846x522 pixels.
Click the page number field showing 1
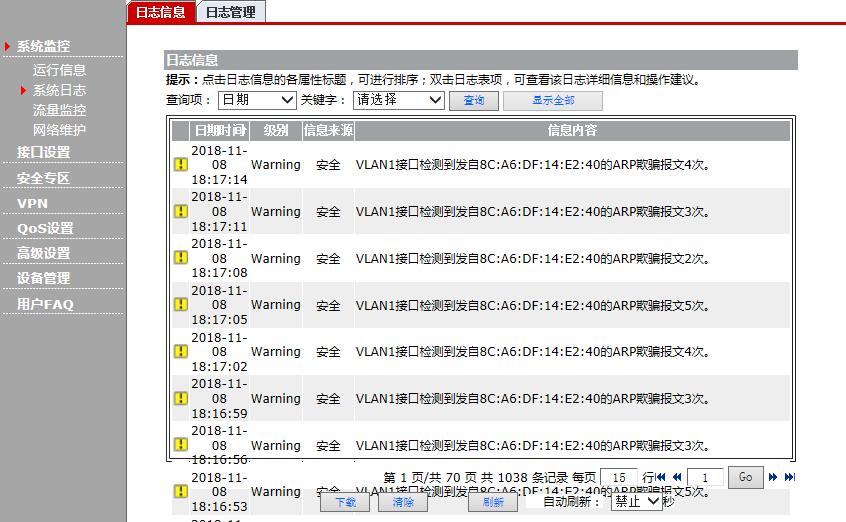coord(705,478)
